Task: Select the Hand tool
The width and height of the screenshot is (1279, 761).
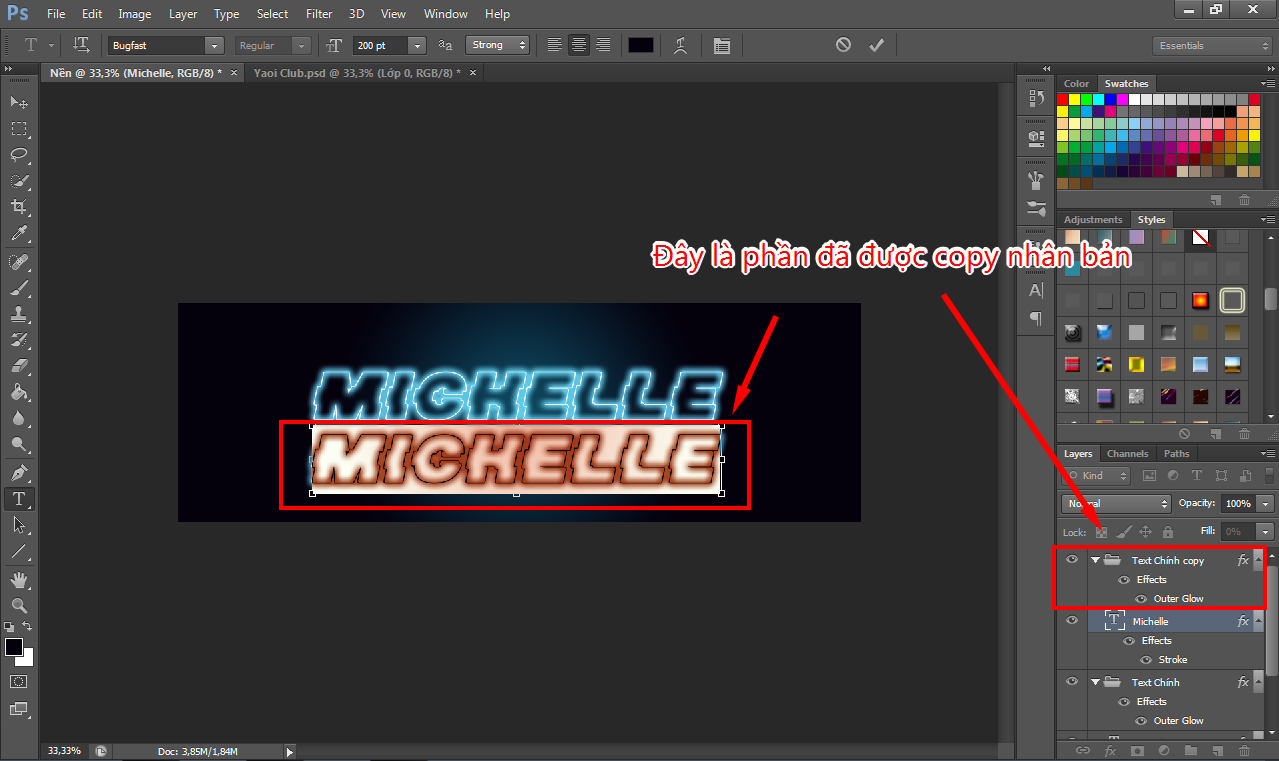Action: point(19,579)
